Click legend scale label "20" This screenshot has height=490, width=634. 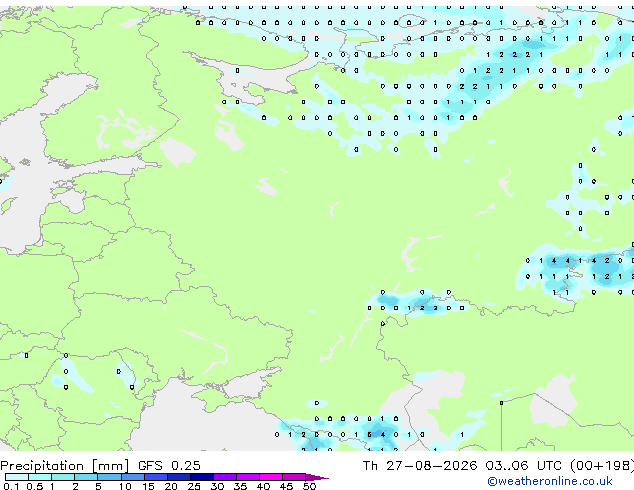point(171,486)
